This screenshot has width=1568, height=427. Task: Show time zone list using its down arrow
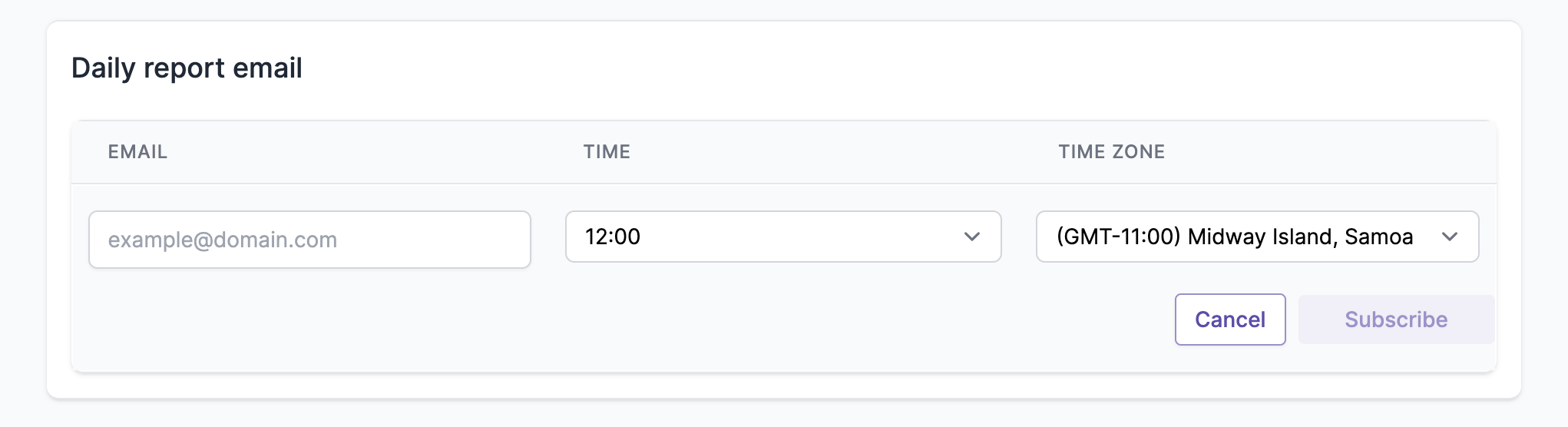(x=1450, y=237)
